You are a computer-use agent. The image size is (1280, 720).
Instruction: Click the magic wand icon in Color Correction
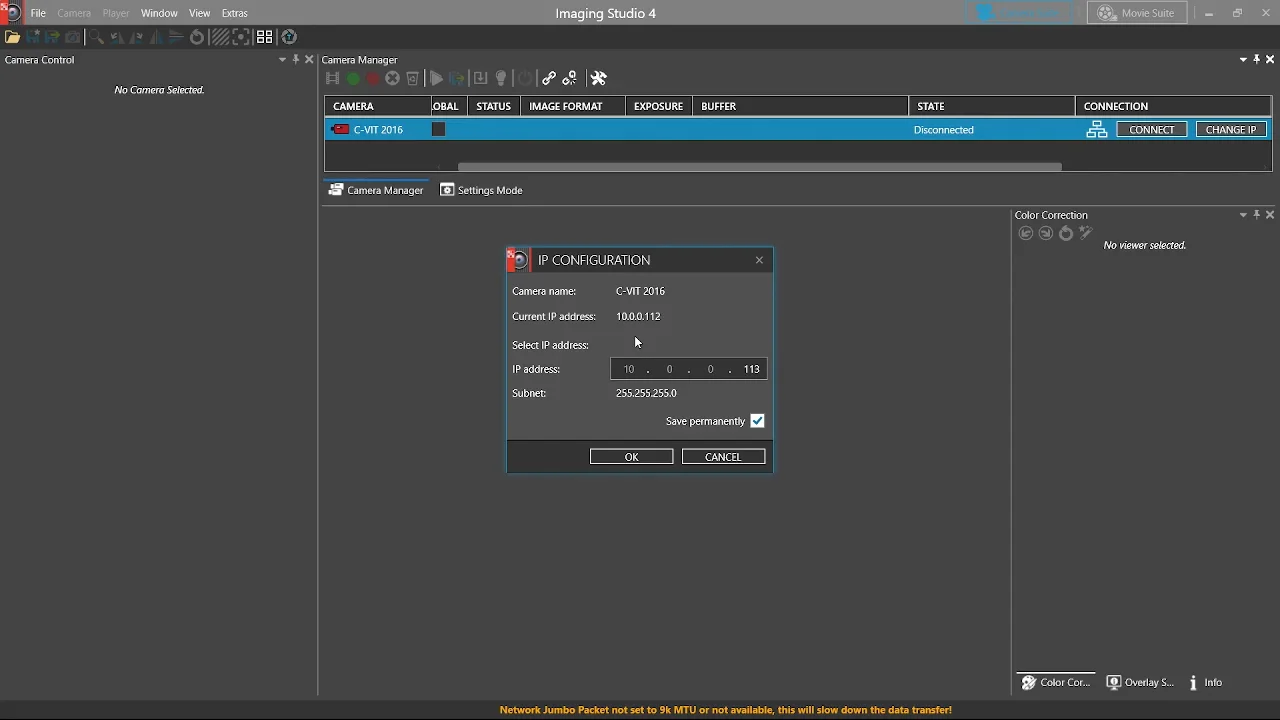(x=1086, y=233)
